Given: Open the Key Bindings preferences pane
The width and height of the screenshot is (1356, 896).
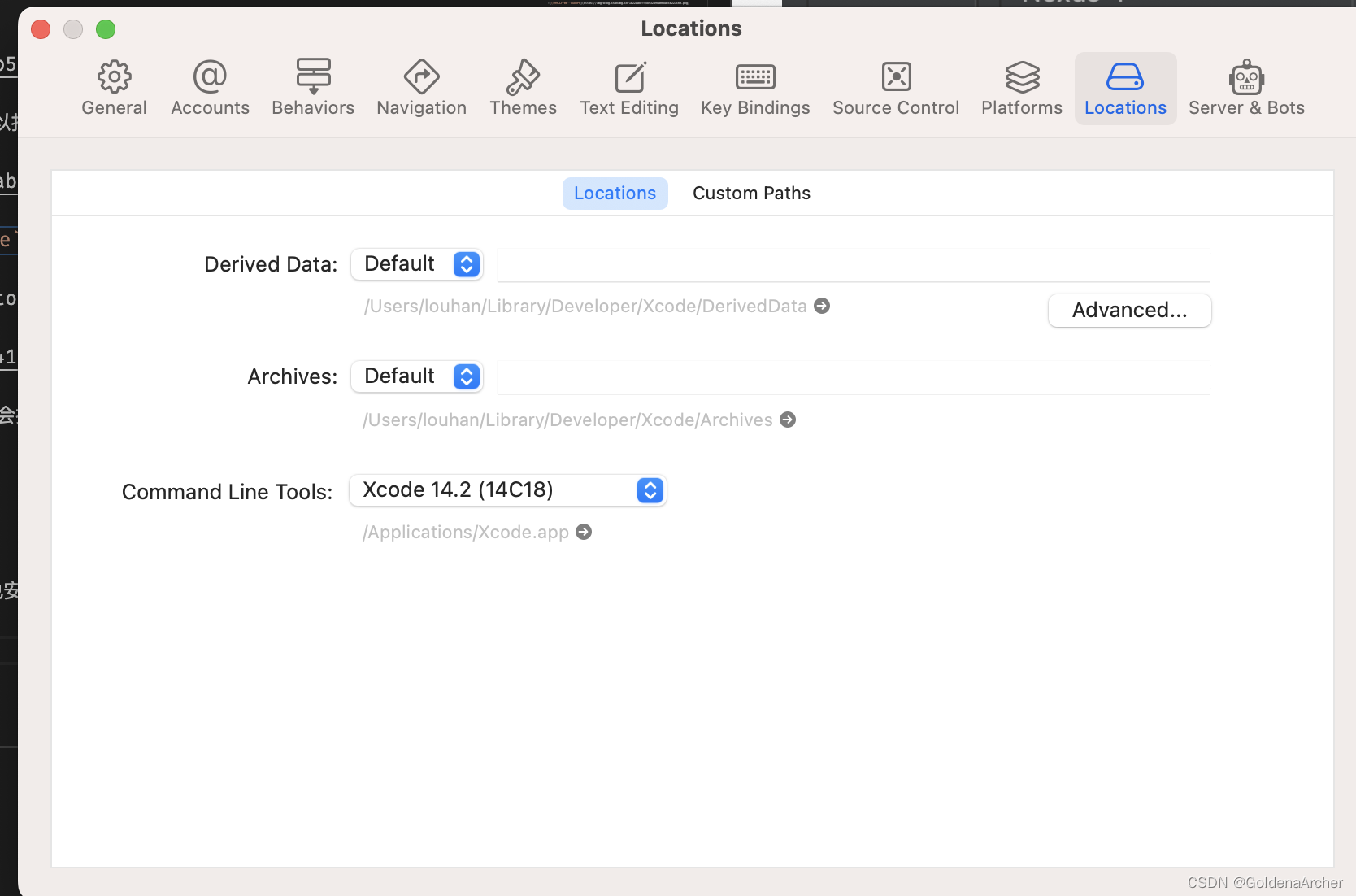Looking at the screenshot, I should (755, 88).
